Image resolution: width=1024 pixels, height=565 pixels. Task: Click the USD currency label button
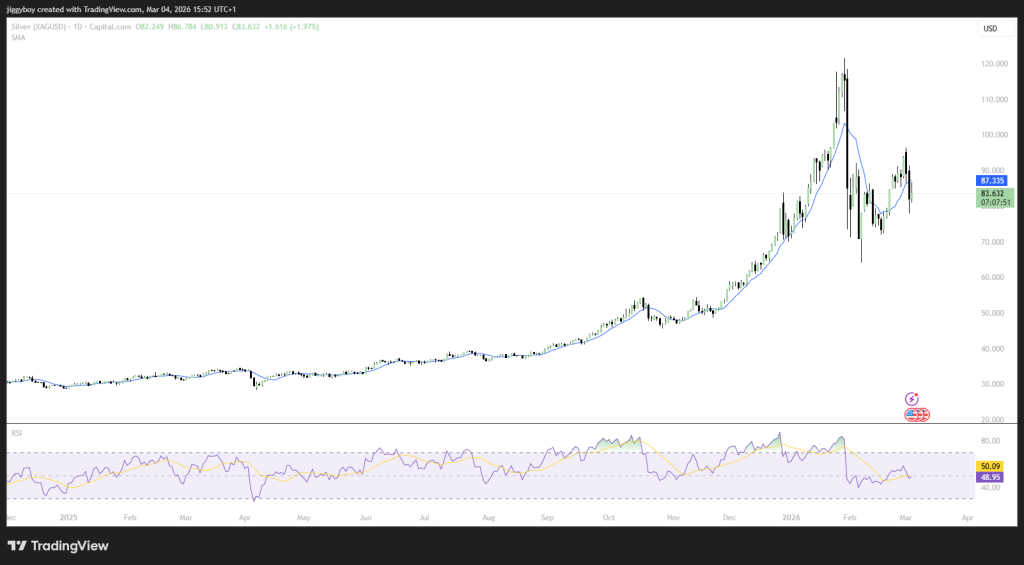point(990,28)
